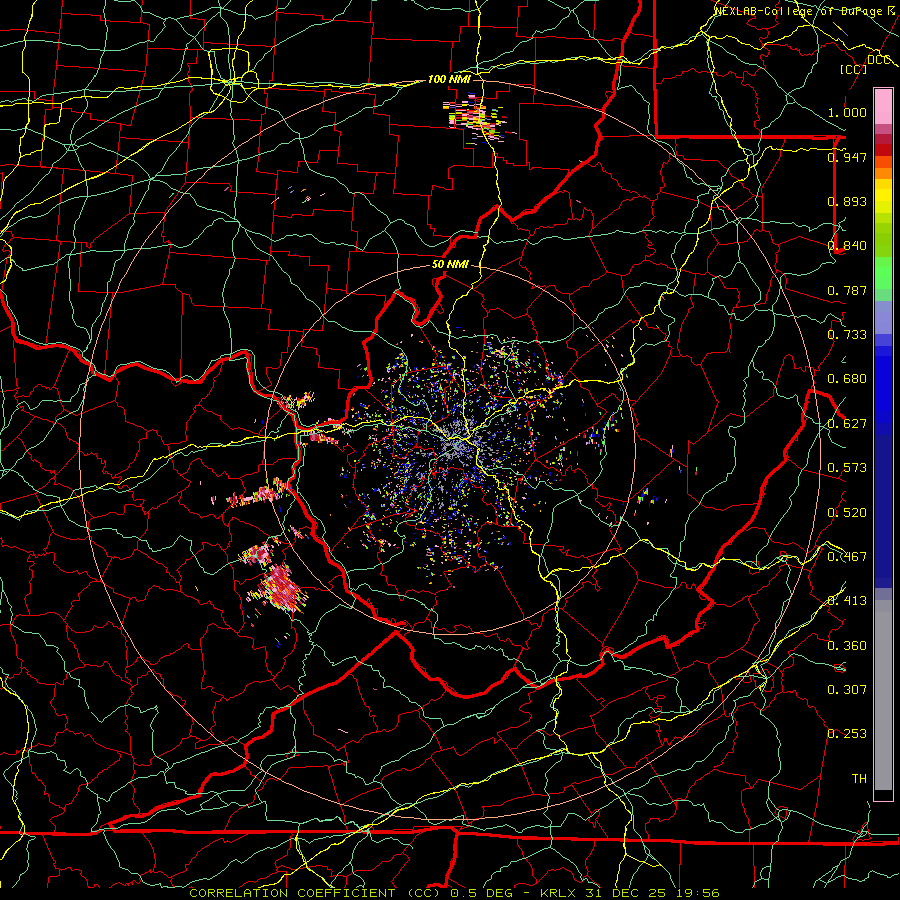Viewport: 900px width, 900px height.
Task: Click the bright green segment of color bar
Action: point(883,273)
